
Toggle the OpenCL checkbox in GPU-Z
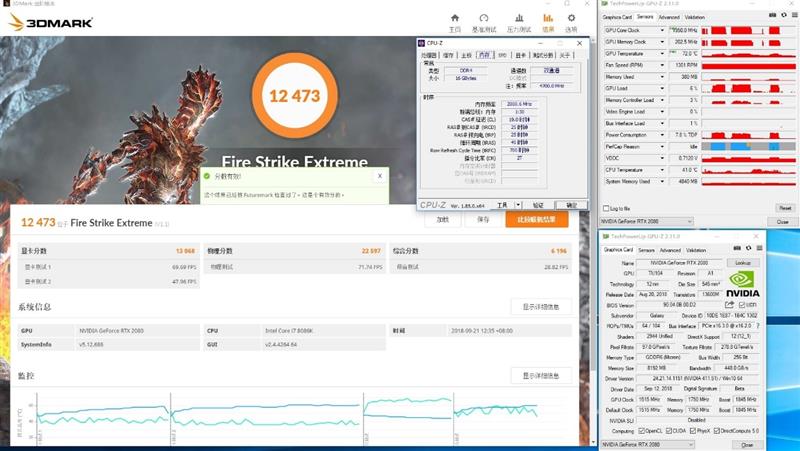point(642,431)
